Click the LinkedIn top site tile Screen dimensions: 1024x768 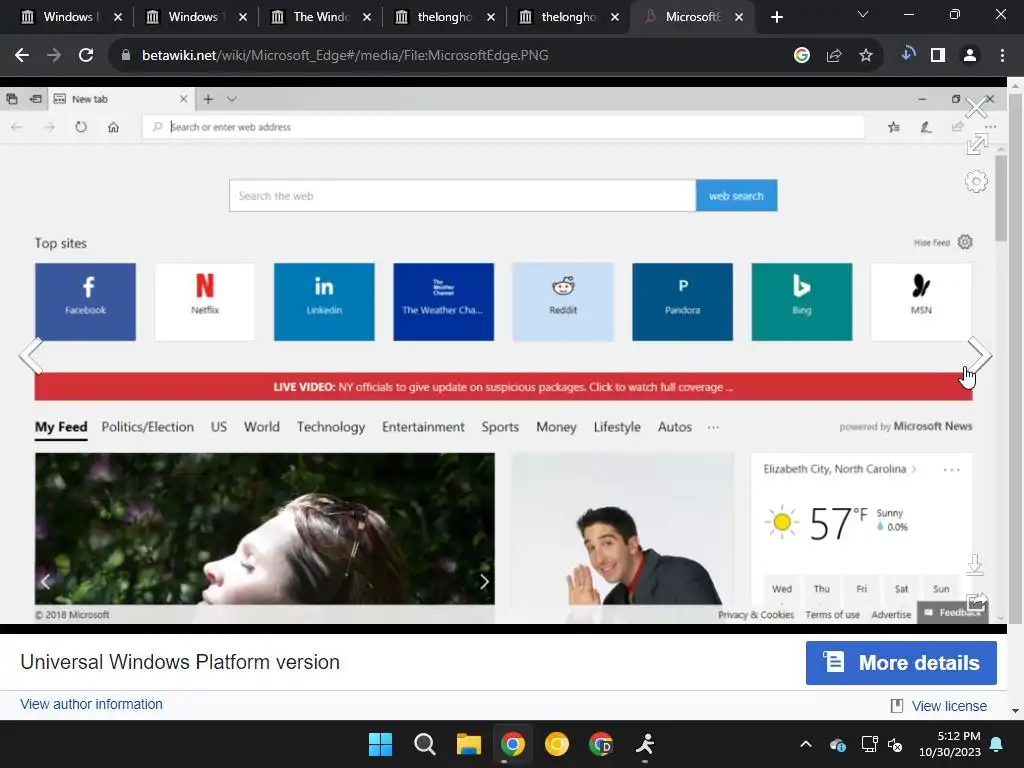pos(324,302)
